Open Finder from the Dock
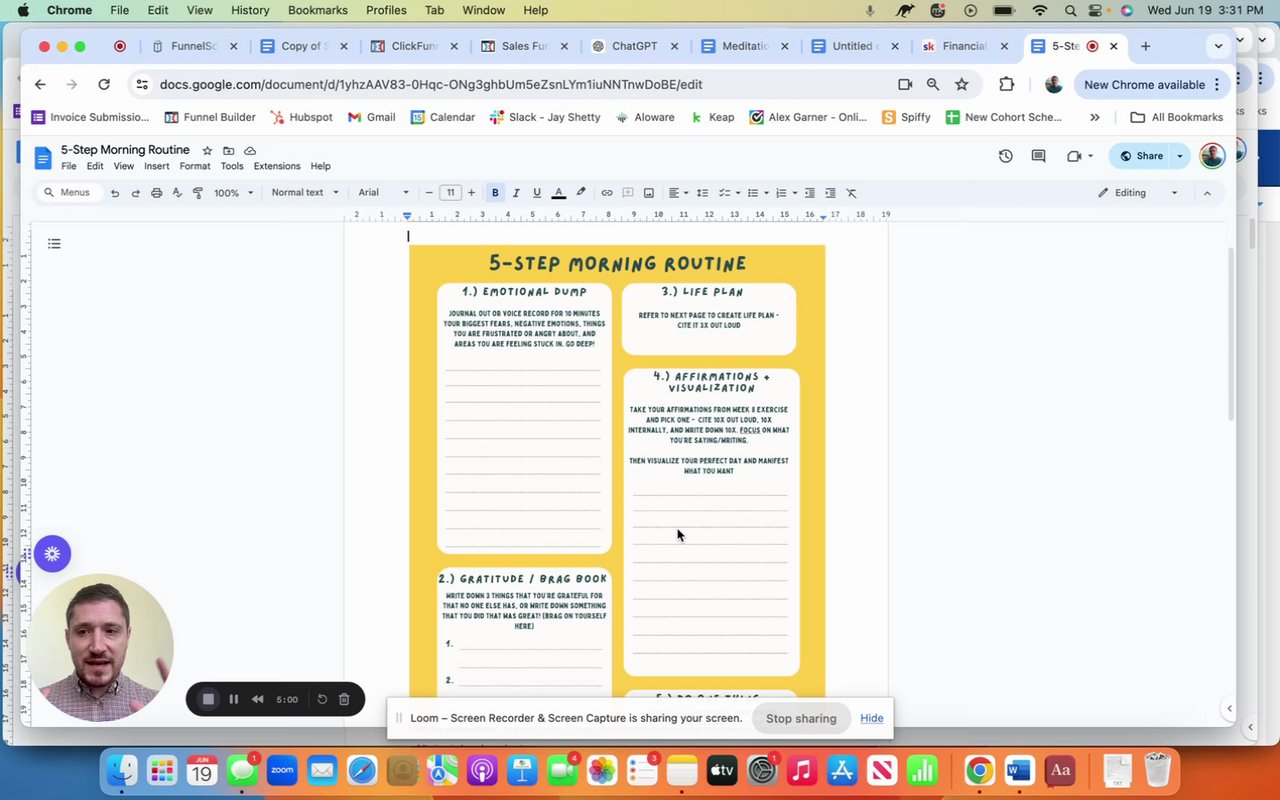Screen dimensions: 1280x800 [122, 770]
